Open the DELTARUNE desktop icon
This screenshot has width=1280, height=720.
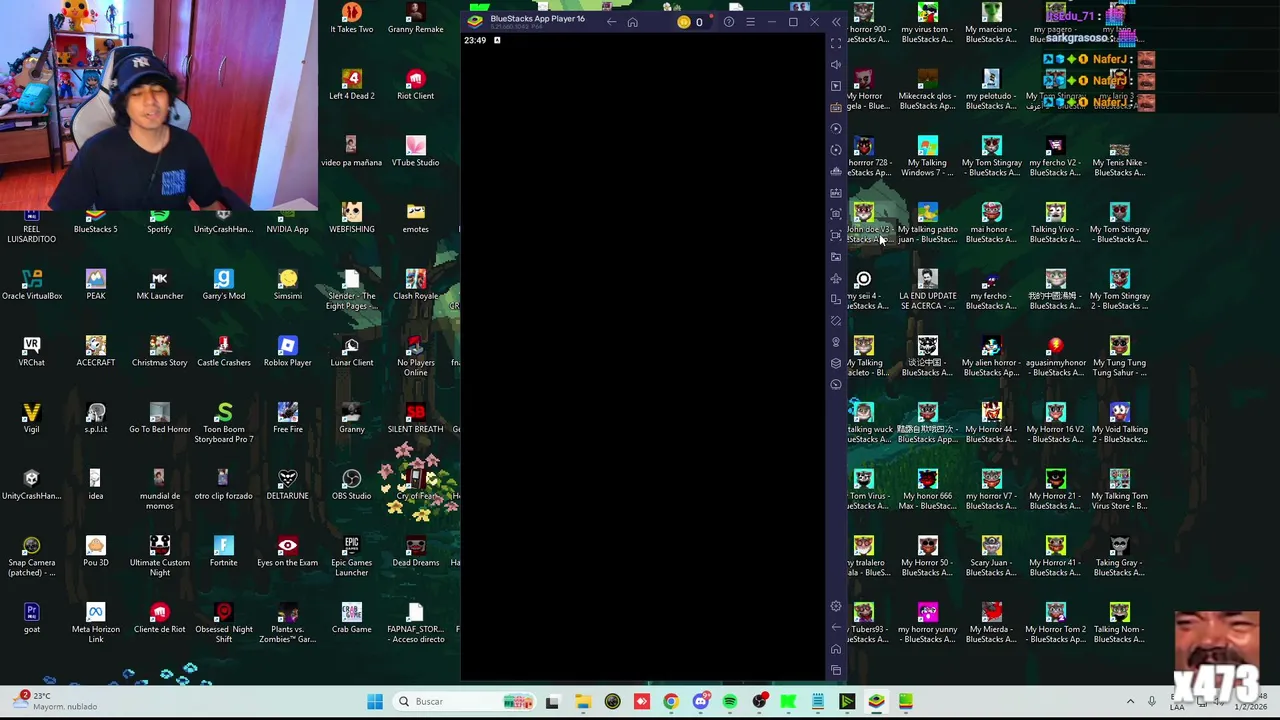click(x=287, y=485)
